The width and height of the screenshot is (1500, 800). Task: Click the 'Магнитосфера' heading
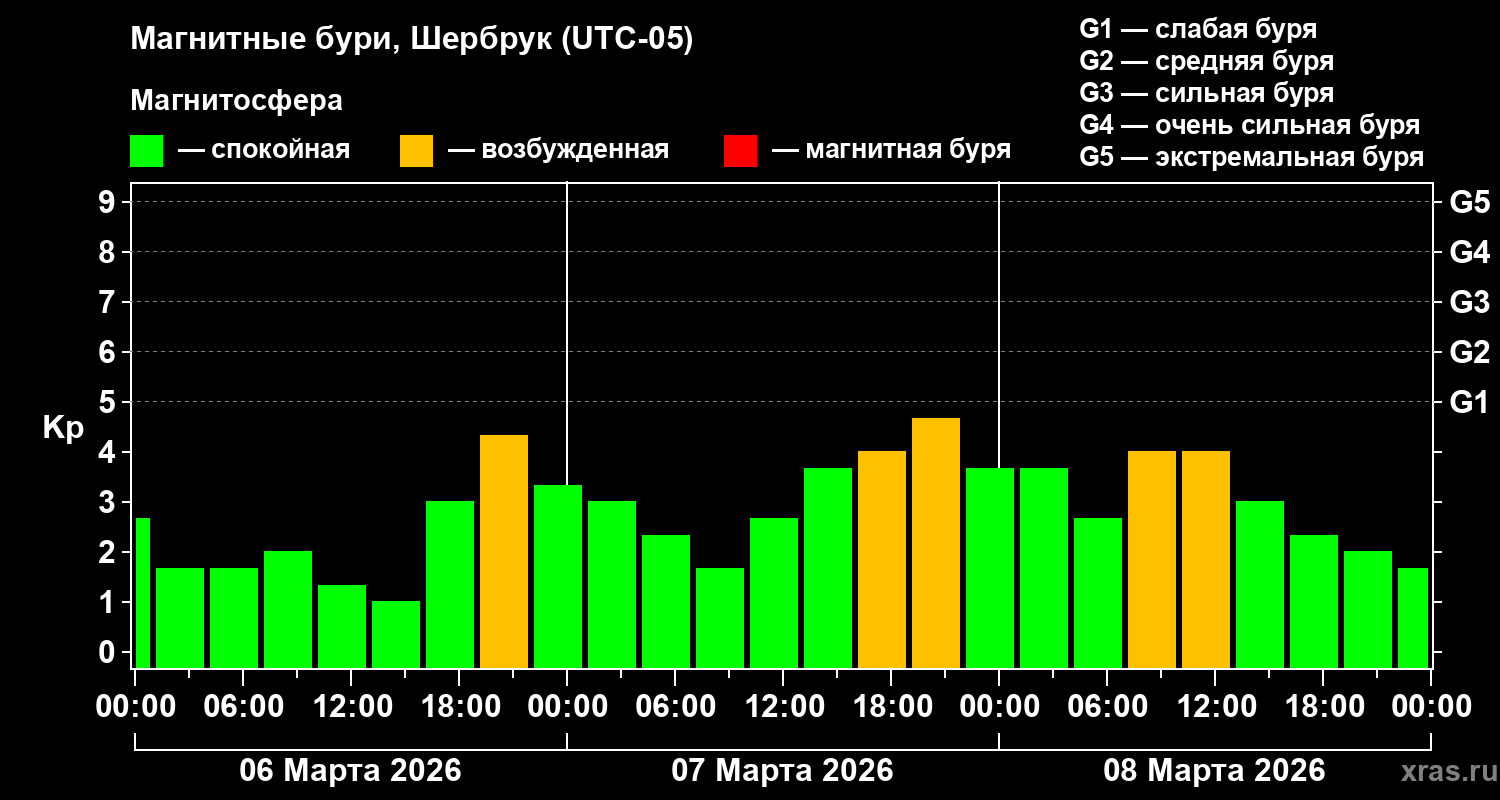236,101
